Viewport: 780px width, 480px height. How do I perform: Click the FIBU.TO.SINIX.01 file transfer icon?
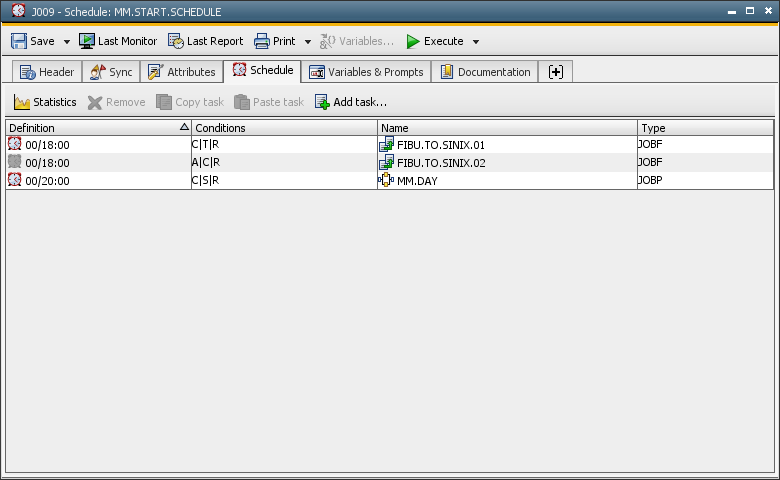[x=386, y=145]
